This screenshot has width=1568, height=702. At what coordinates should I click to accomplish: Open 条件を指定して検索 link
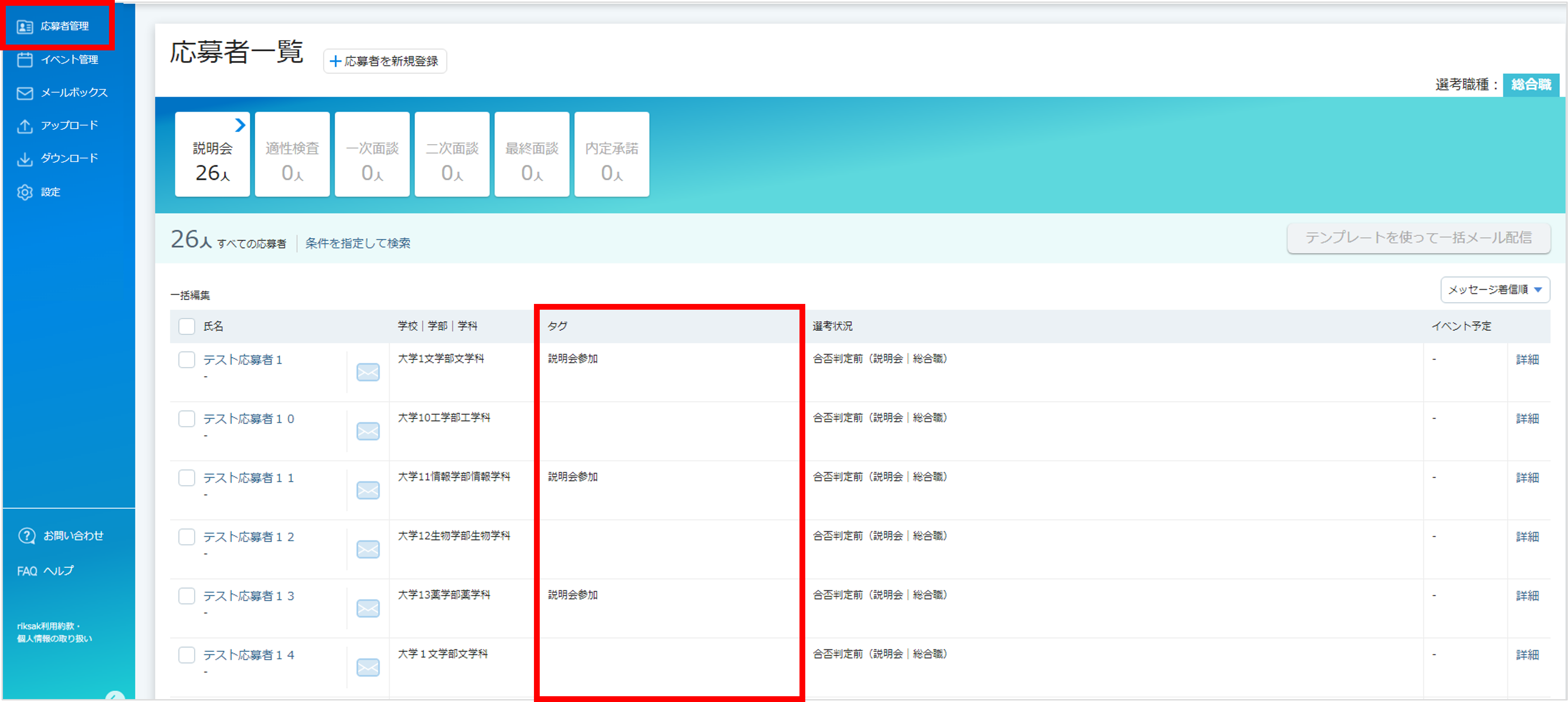(x=358, y=243)
